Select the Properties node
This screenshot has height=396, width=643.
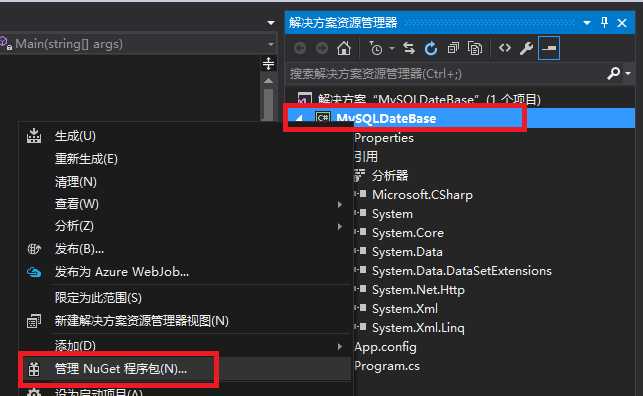pyautogui.click(x=384, y=138)
